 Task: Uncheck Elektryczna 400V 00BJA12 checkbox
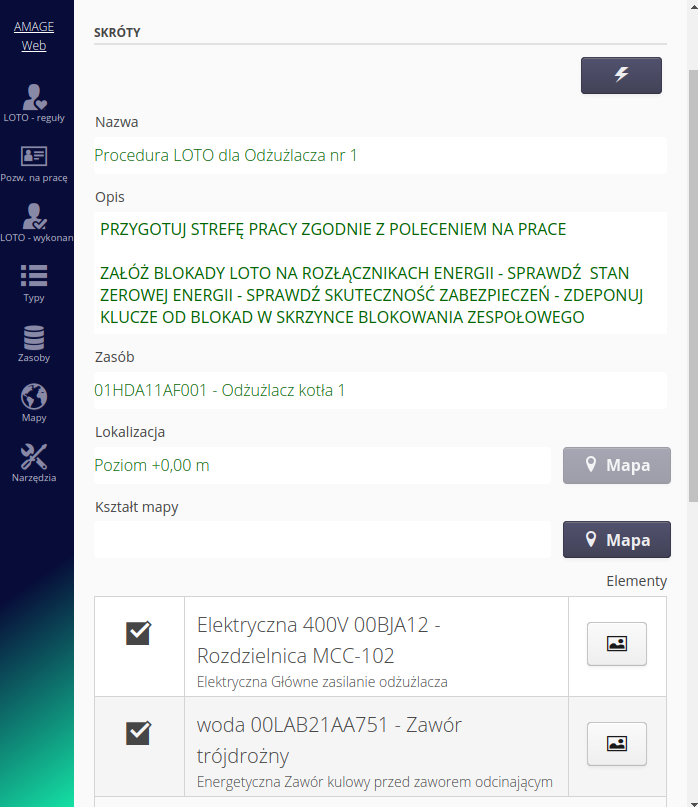pyautogui.click(x=138, y=633)
